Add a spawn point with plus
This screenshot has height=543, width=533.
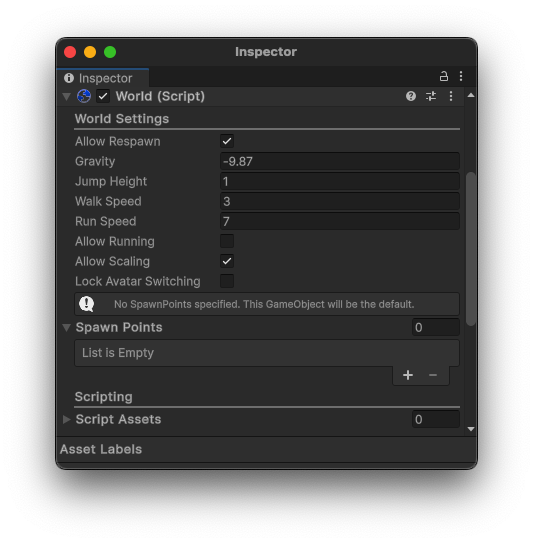click(408, 375)
